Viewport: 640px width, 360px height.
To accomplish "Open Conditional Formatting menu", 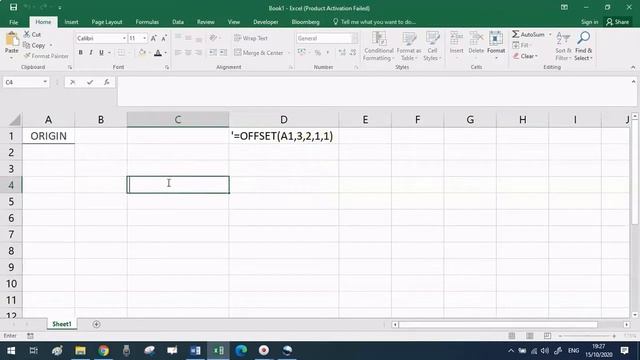I will pos(379,46).
